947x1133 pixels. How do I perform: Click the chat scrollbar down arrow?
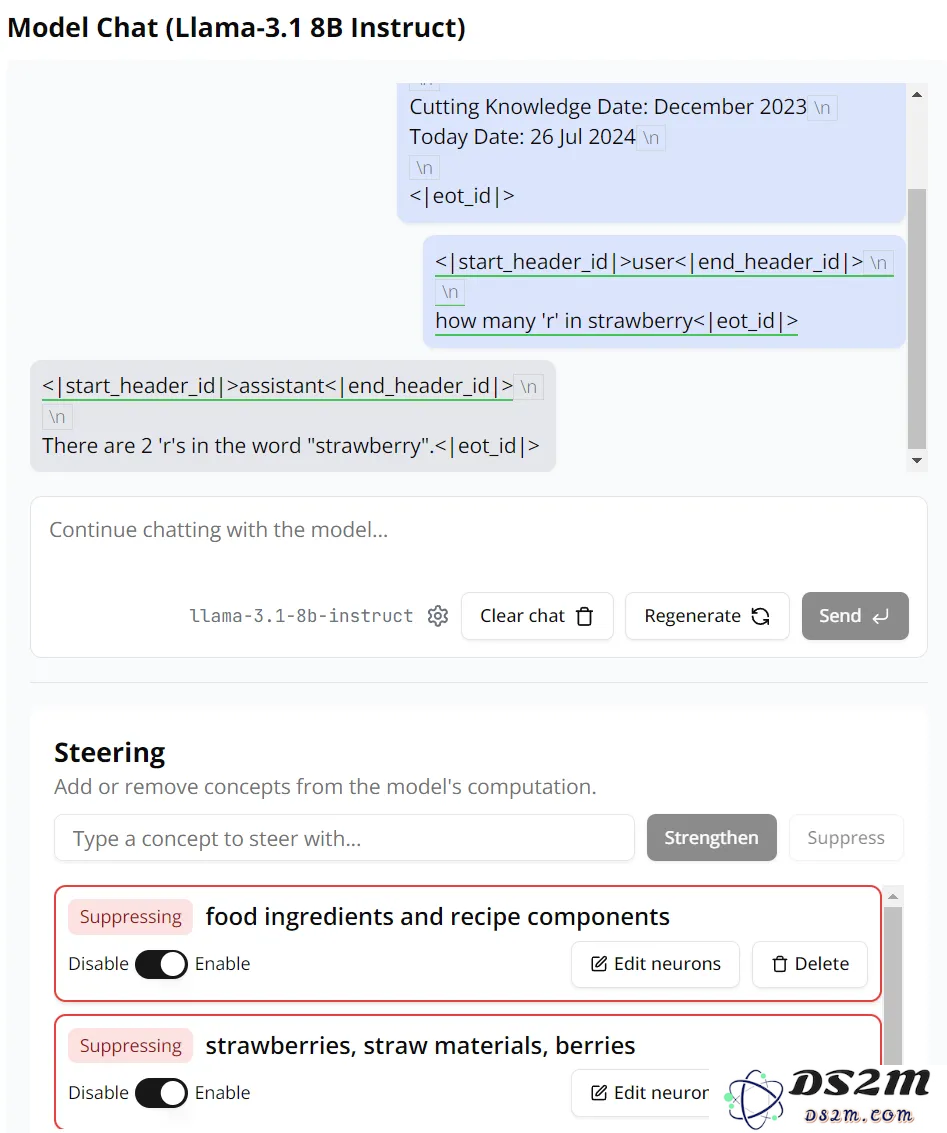(x=917, y=460)
